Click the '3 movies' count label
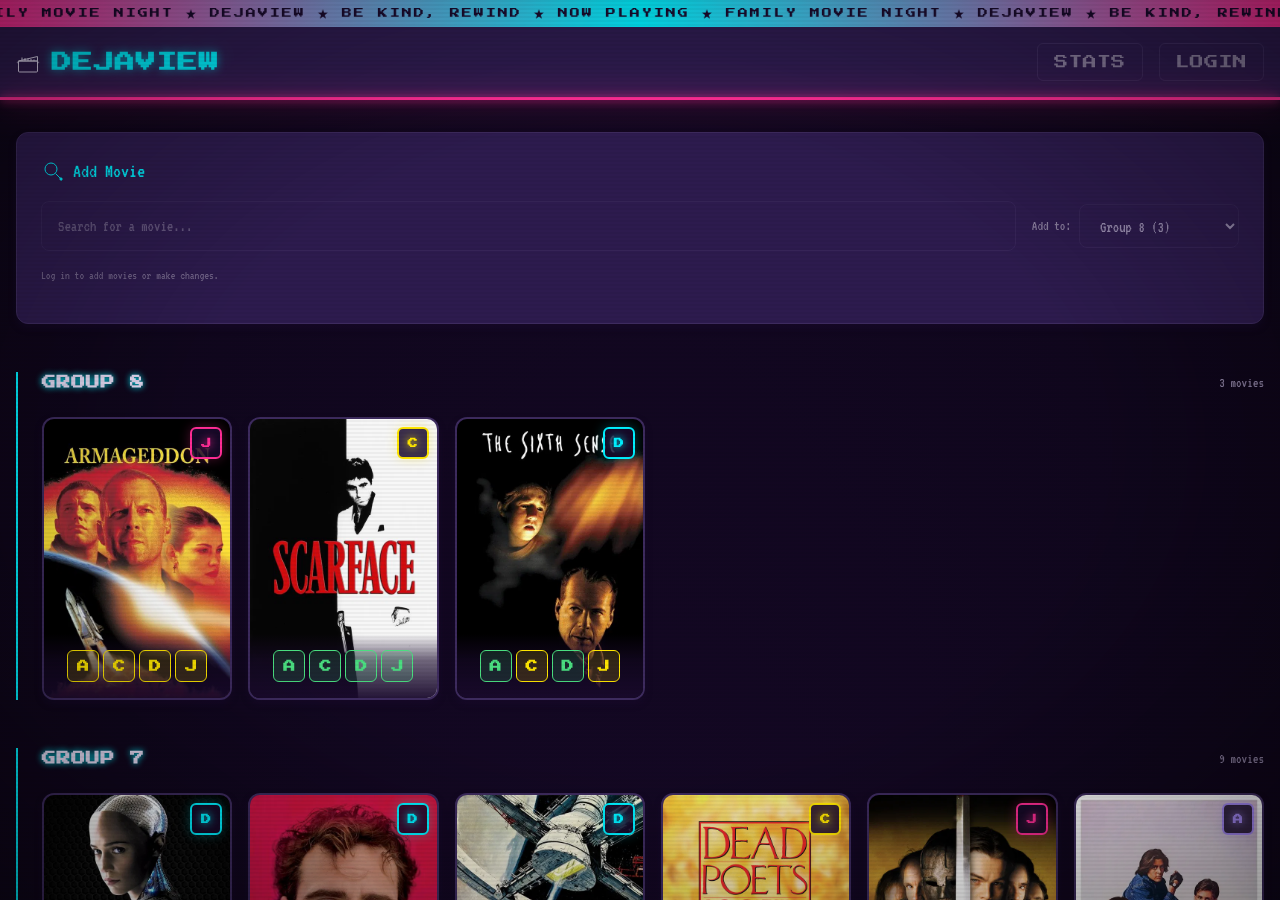Viewport: 1280px width, 900px height. [1241, 383]
